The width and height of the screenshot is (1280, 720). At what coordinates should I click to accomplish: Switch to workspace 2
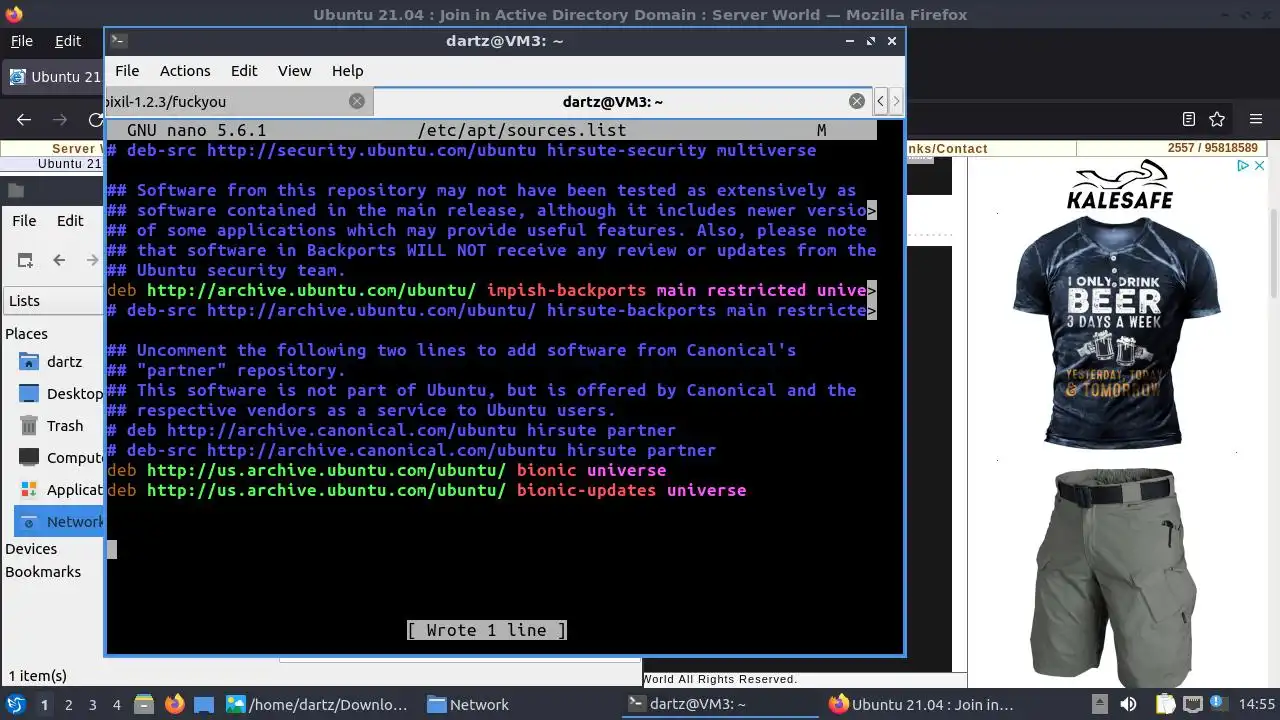pos(68,704)
